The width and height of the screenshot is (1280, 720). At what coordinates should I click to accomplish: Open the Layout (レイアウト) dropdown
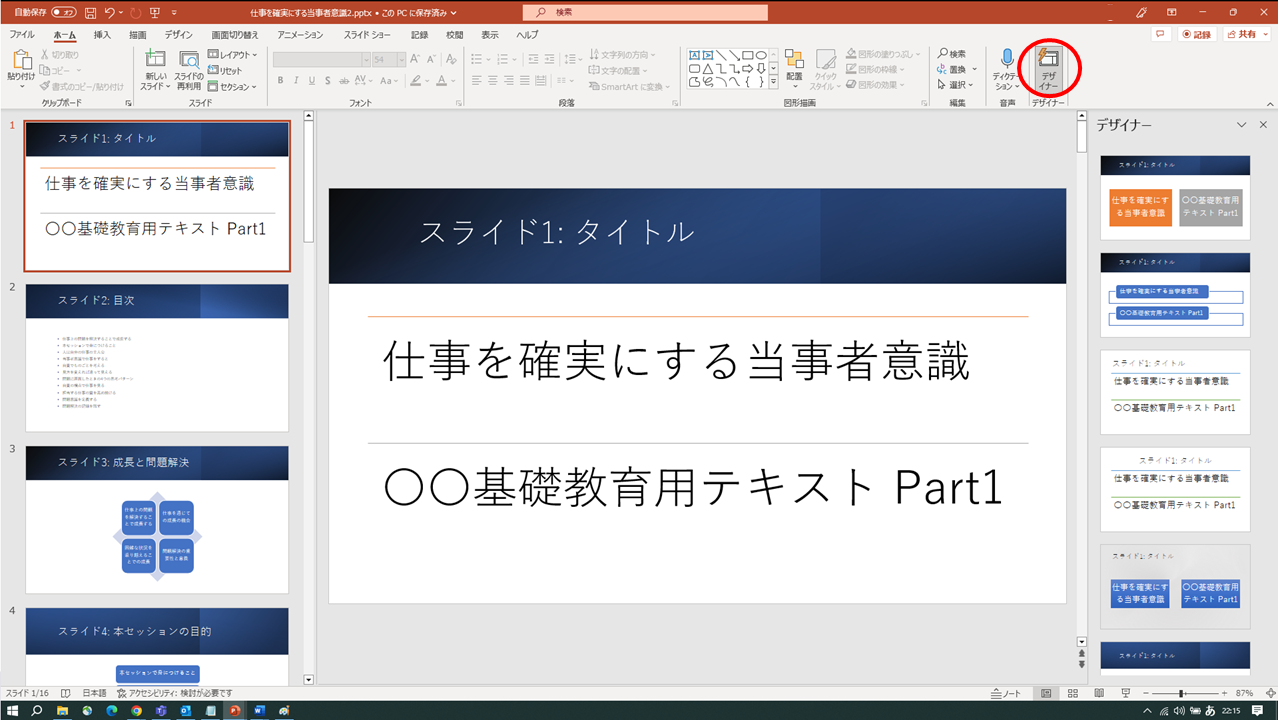232,55
